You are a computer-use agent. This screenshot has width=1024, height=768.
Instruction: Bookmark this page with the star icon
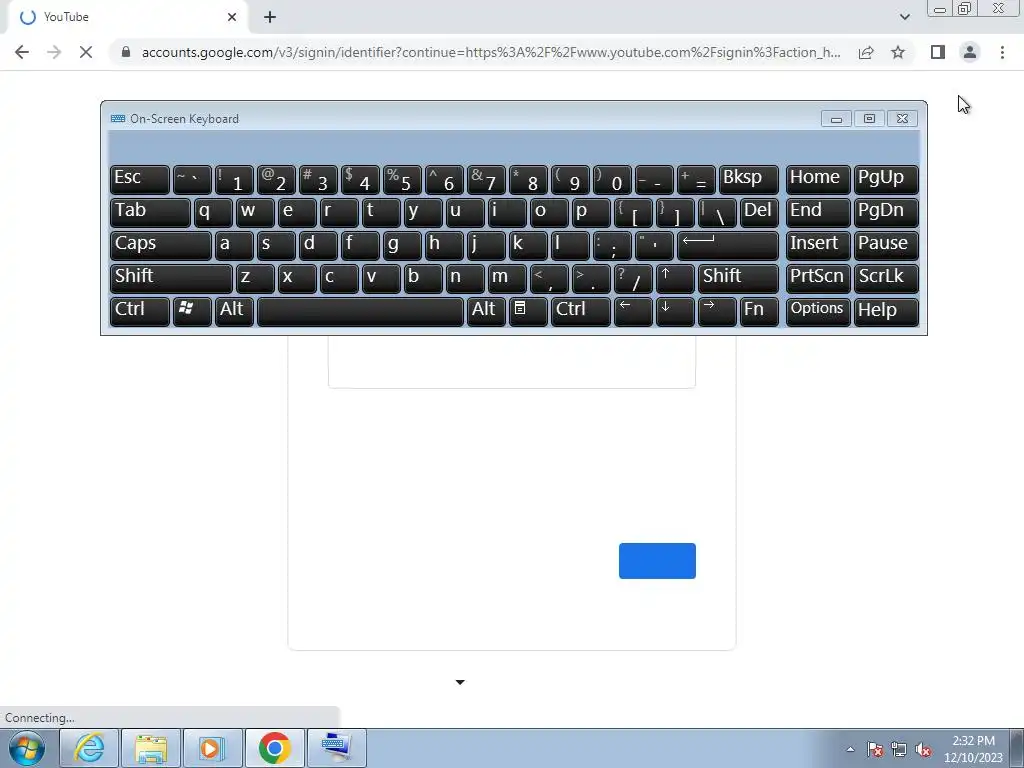pyautogui.click(x=898, y=52)
